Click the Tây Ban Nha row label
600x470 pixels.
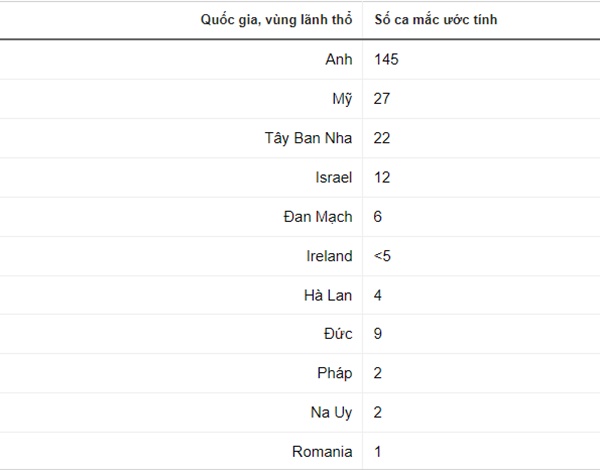[x=308, y=138]
